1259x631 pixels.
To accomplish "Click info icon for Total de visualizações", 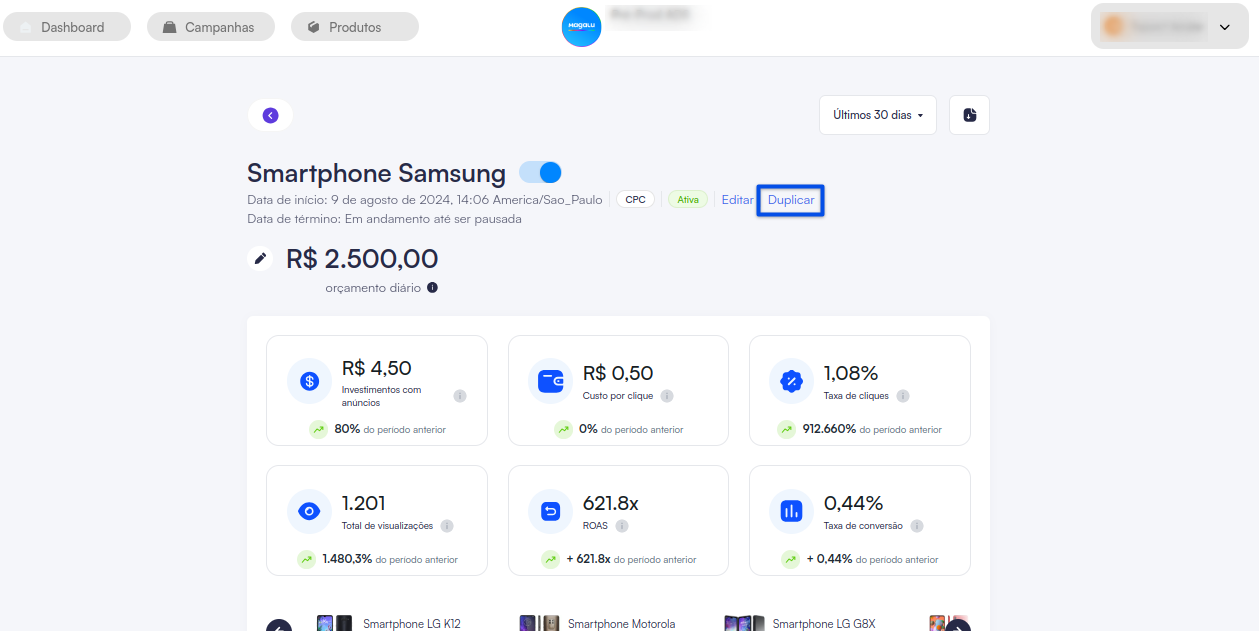I will tap(447, 526).
